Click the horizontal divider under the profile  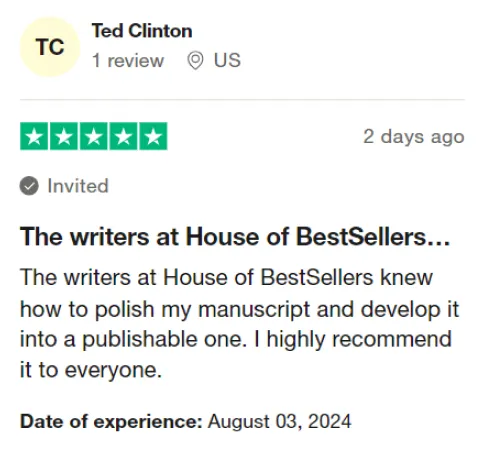242,99
